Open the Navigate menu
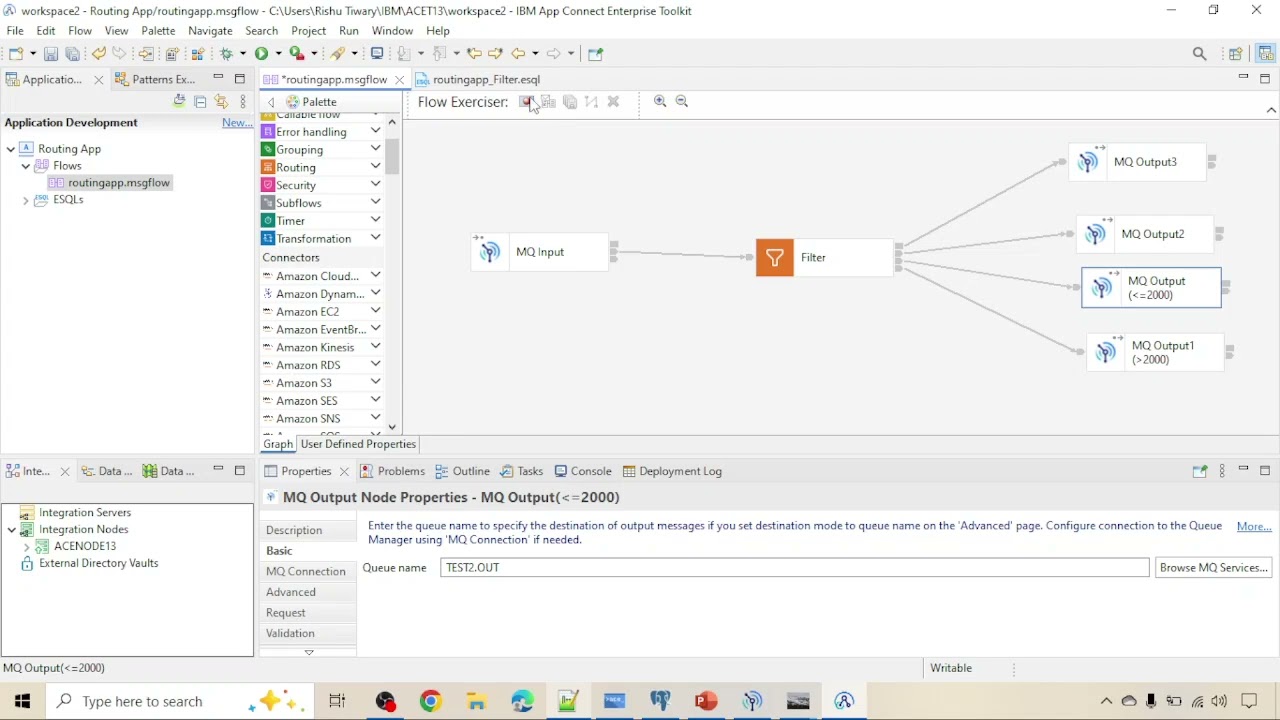This screenshot has width=1280, height=720. click(210, 31)
